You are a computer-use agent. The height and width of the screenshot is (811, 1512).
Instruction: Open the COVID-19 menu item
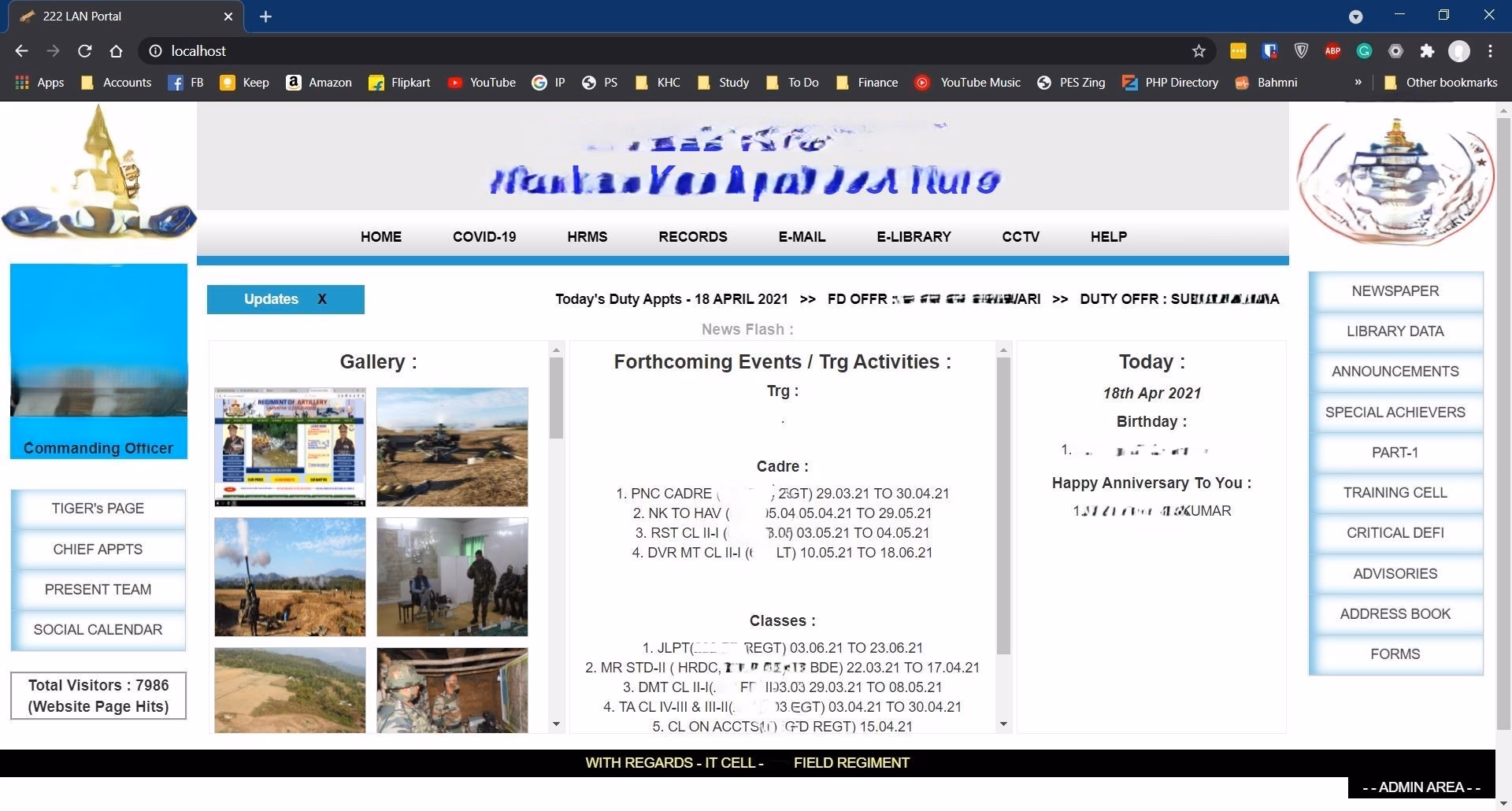(x=484, y=237)
